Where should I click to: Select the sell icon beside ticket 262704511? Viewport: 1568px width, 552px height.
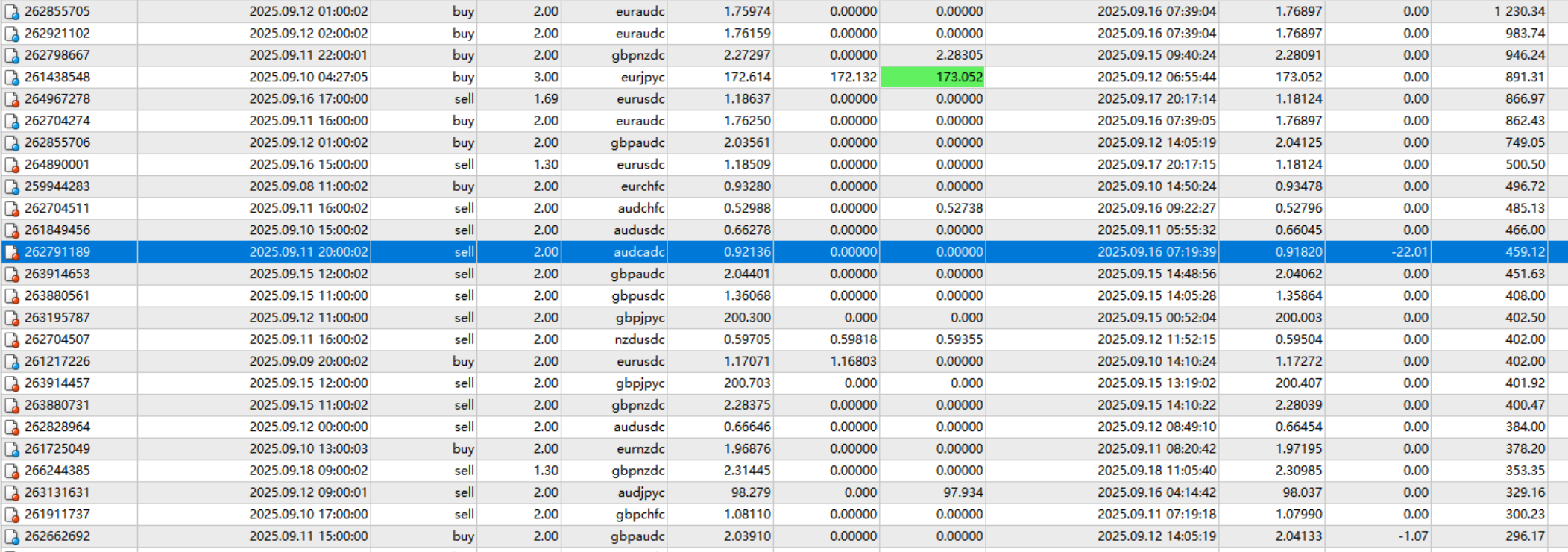click(x=12, y=209)
